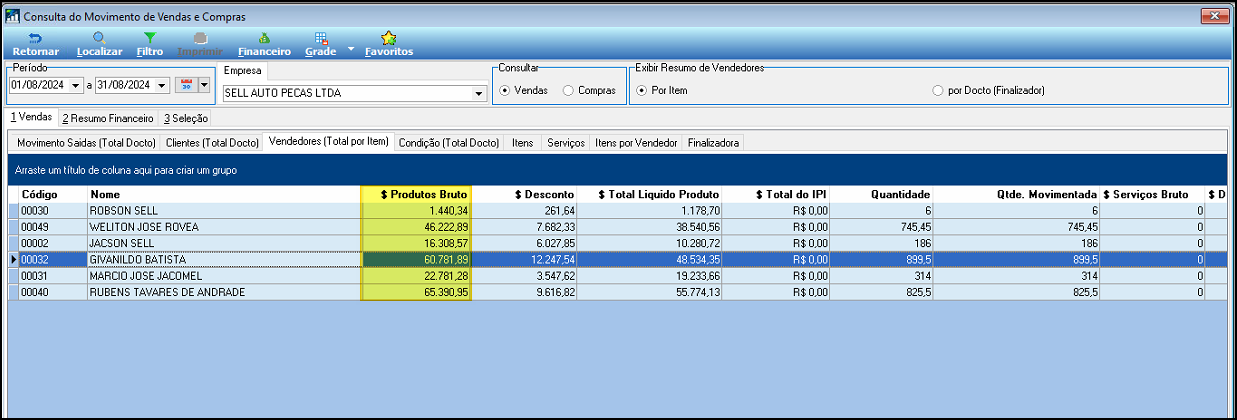
Task: Click Produtos Bruto value 65.390,95
Action: pyautogui.click(x=416, y=292)
